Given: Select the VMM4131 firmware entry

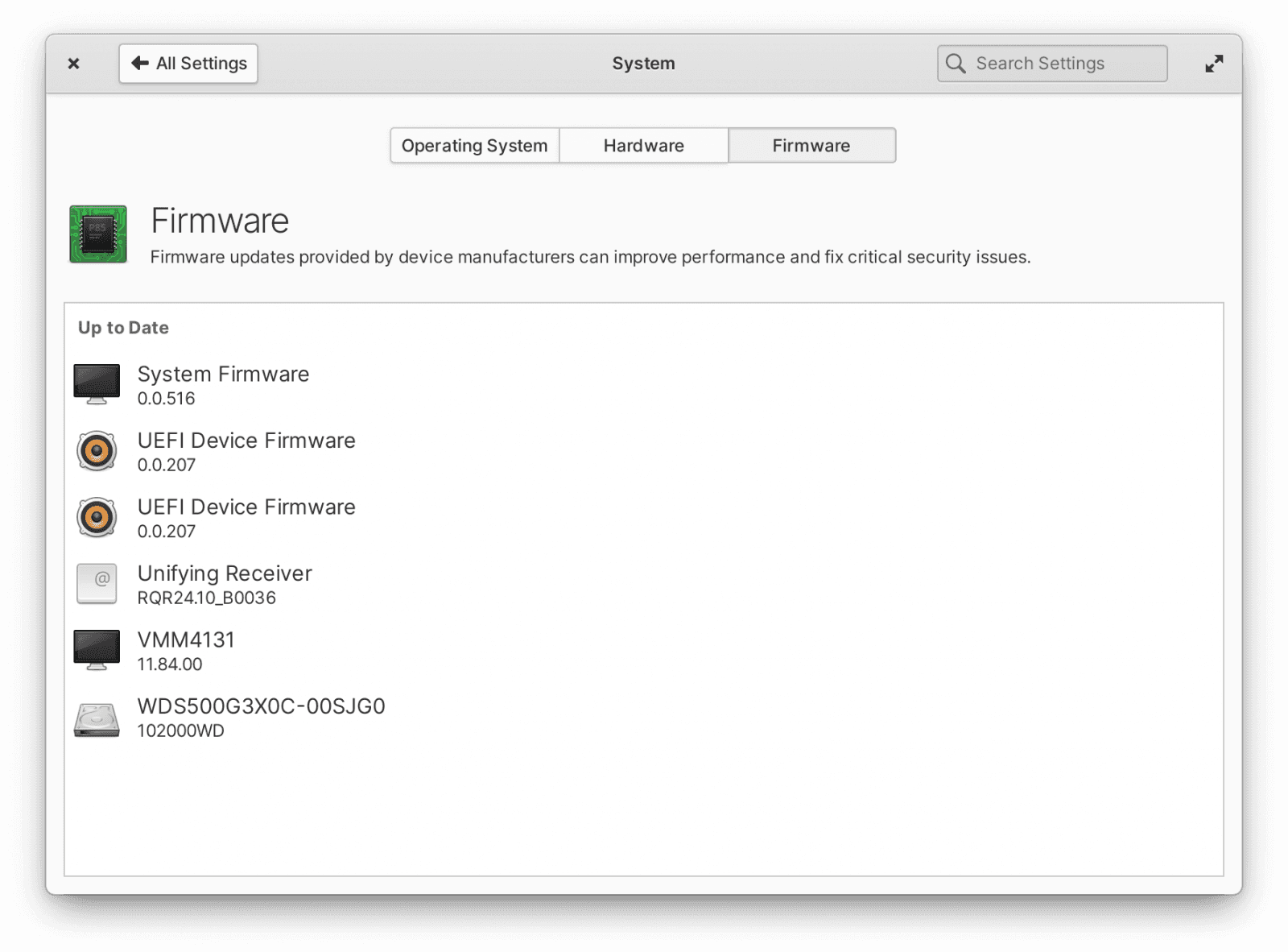Looking at the screenshot, I should tap(185, 649).
